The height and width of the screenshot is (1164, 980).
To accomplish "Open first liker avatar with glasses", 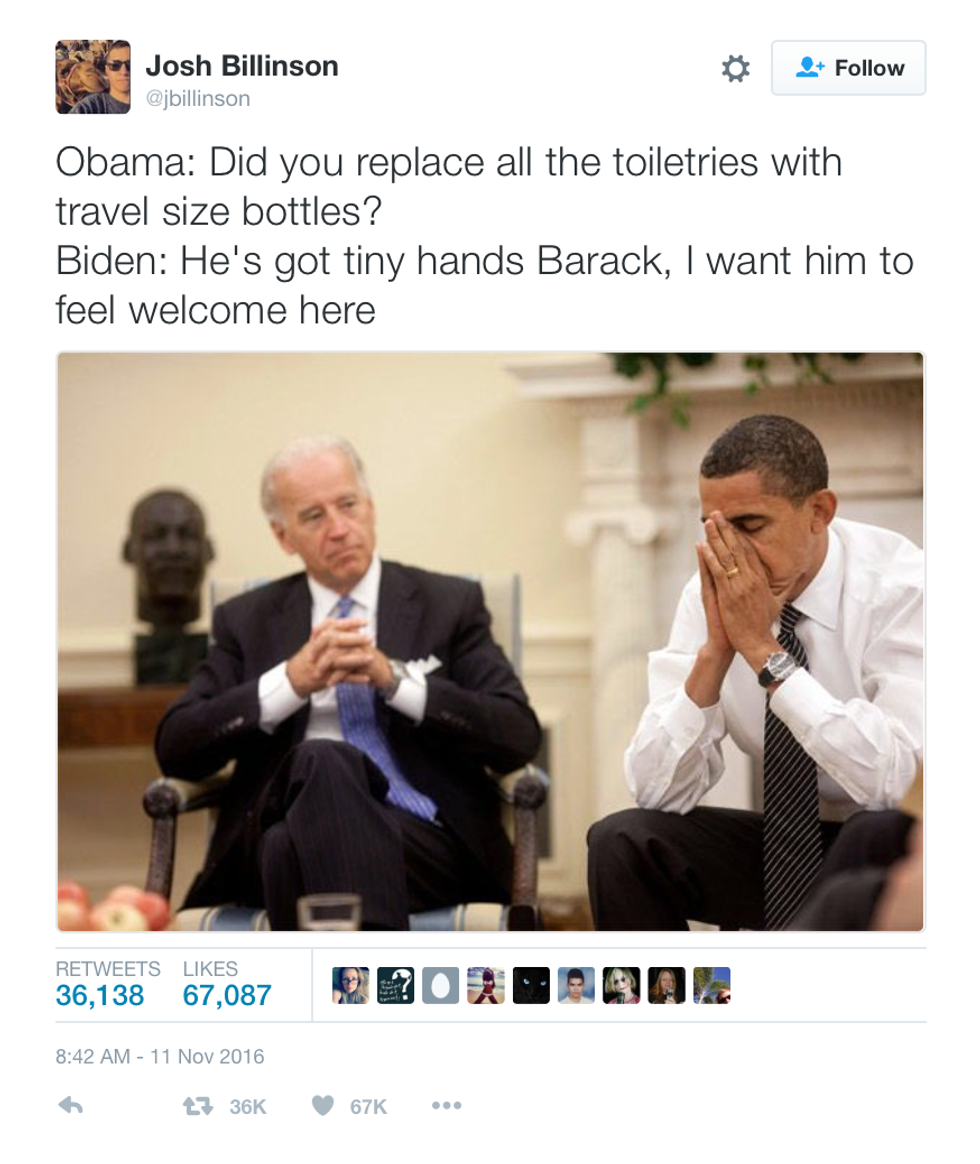I will pos(350,985).
